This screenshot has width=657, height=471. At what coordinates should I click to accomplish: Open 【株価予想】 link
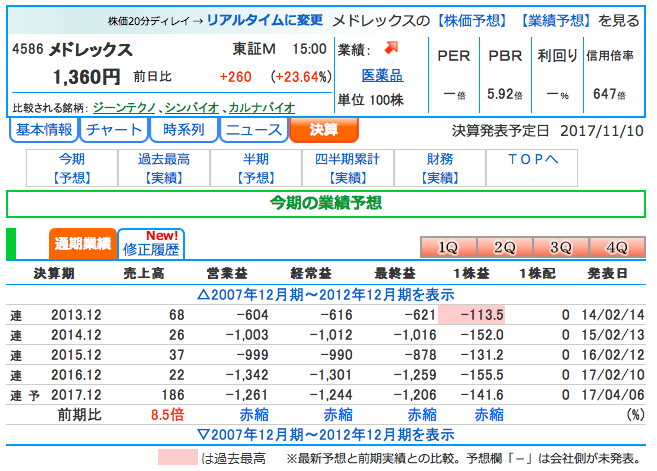click(472, 20)
